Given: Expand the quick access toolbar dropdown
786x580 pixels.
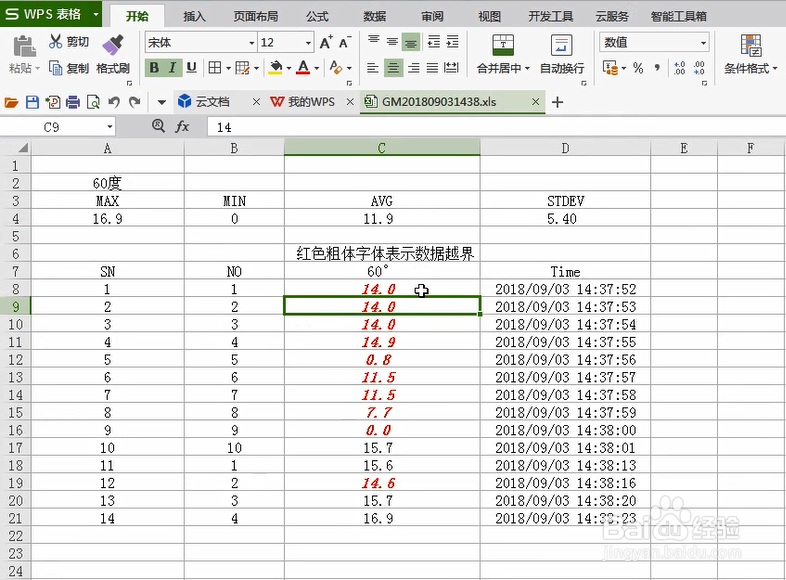Looking at the screenshot, I should point(161,103).
